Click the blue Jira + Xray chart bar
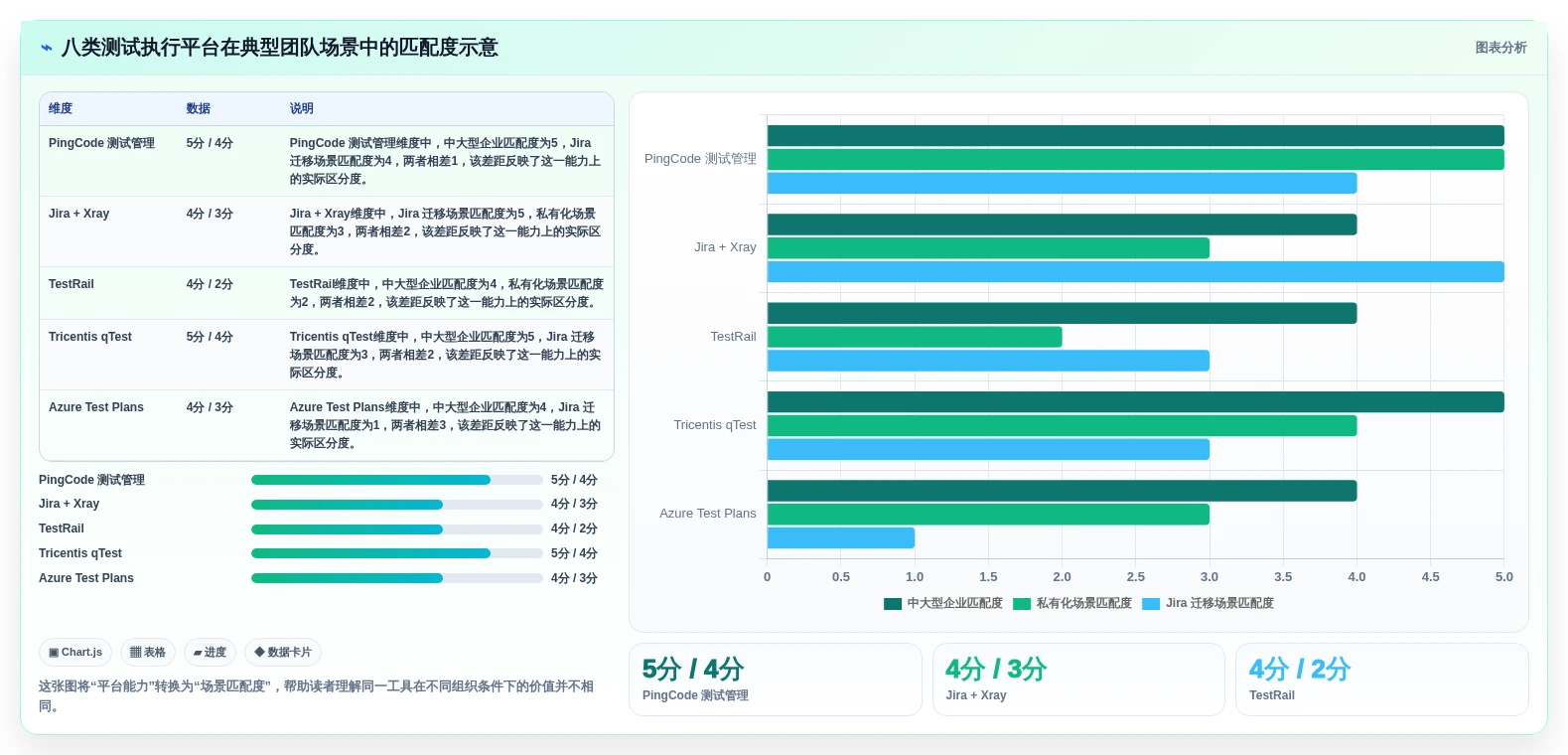The height and width of the screenshot is (755, 1568). click(x=1135, y=272)
